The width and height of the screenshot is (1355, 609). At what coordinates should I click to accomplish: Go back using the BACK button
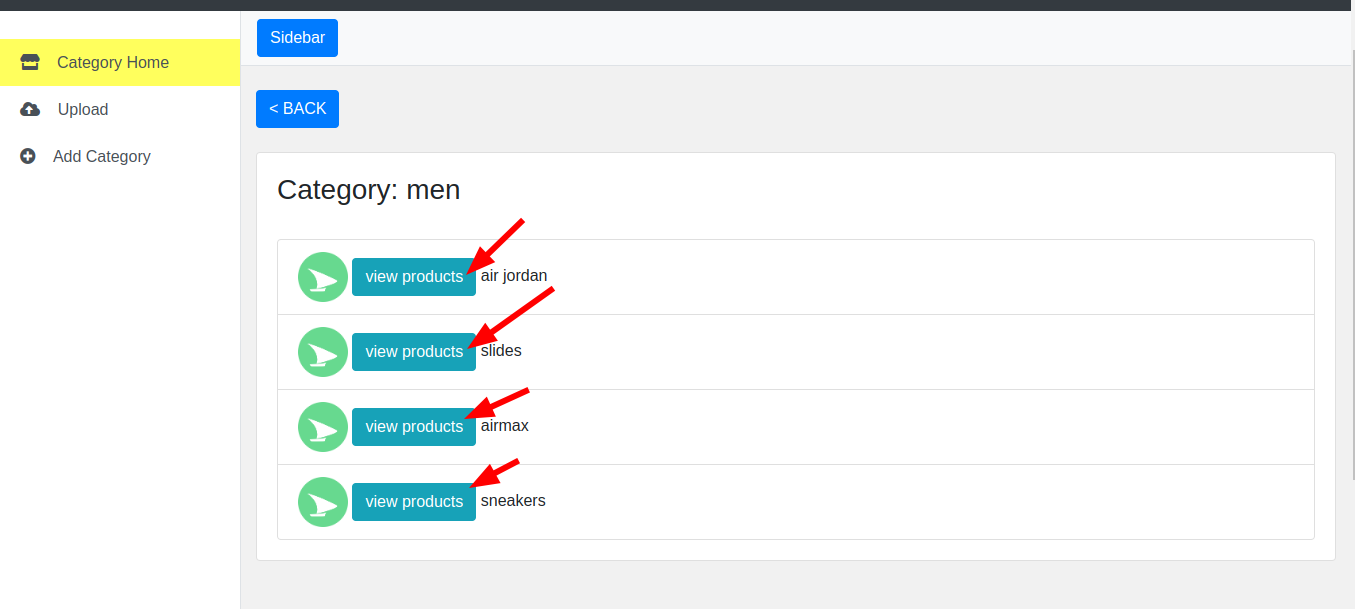[x=297, y=108]
